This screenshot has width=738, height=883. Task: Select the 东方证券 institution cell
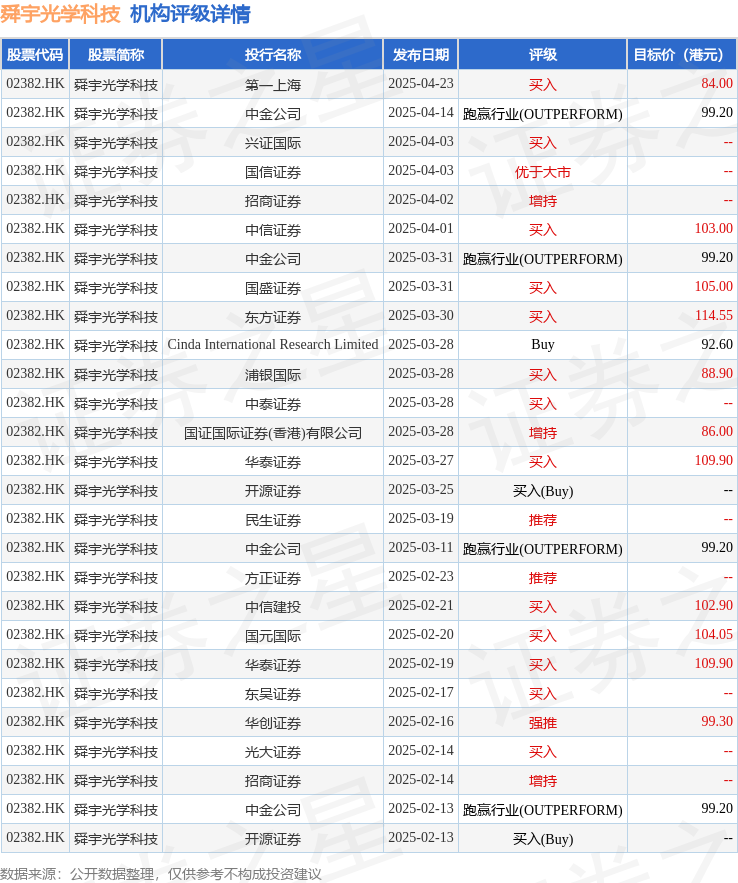(273, 317)
